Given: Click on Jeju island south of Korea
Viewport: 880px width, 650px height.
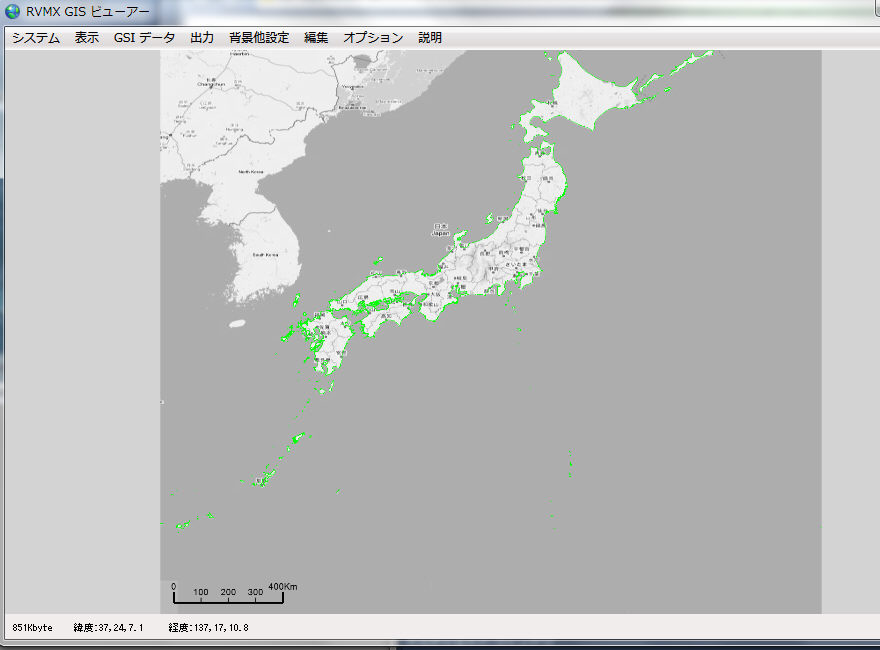Looking at the screenshot, I should click(237, 323).
